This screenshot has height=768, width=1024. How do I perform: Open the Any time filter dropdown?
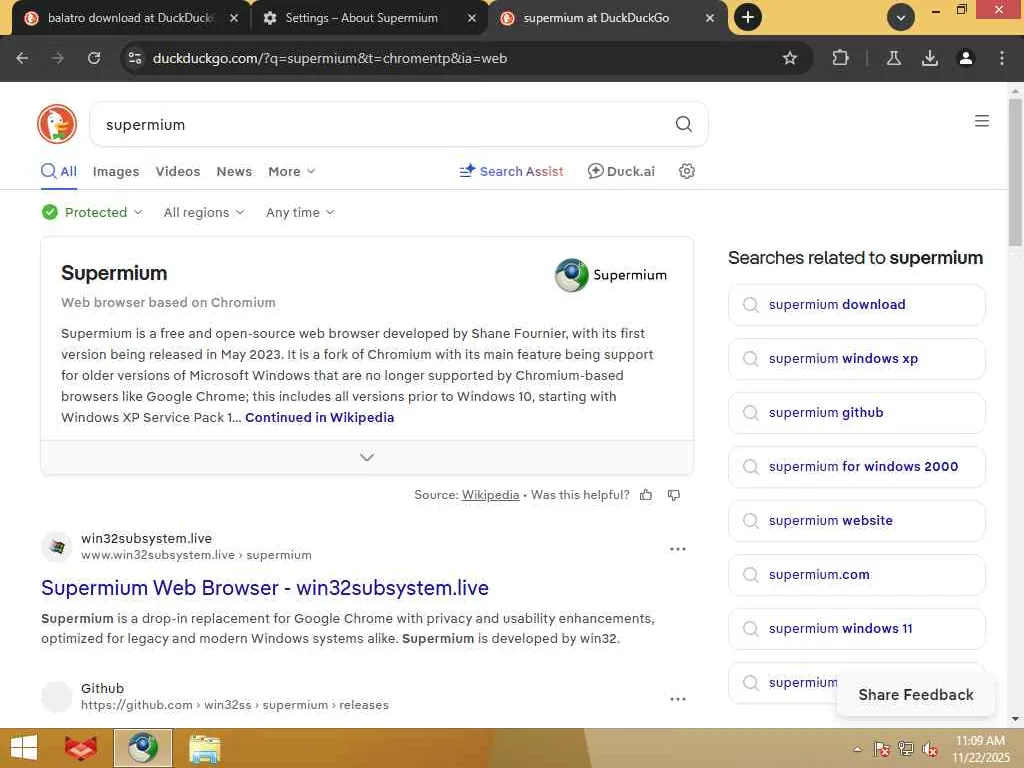pos(300,212)
